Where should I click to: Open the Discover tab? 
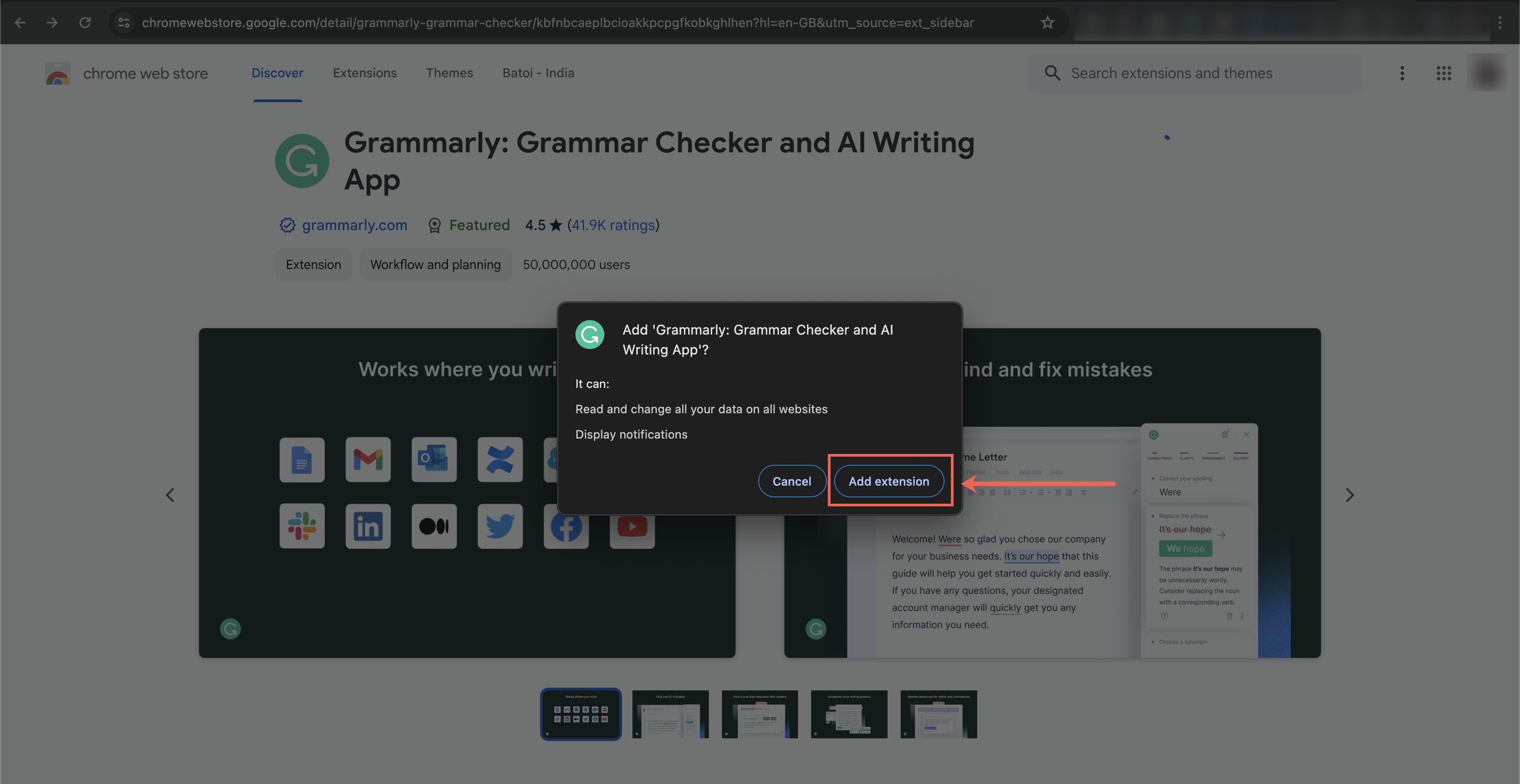click(x=277, y=72)
